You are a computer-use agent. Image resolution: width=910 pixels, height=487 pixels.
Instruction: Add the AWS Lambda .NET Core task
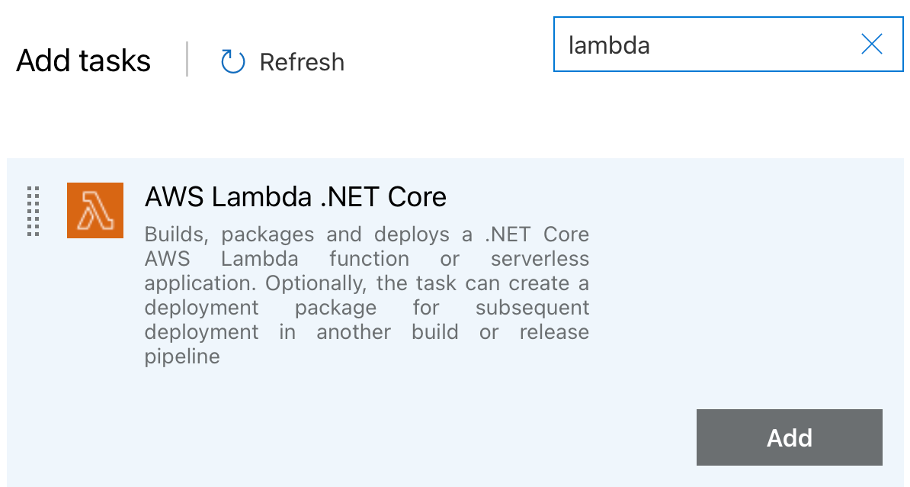coord(789,437)
